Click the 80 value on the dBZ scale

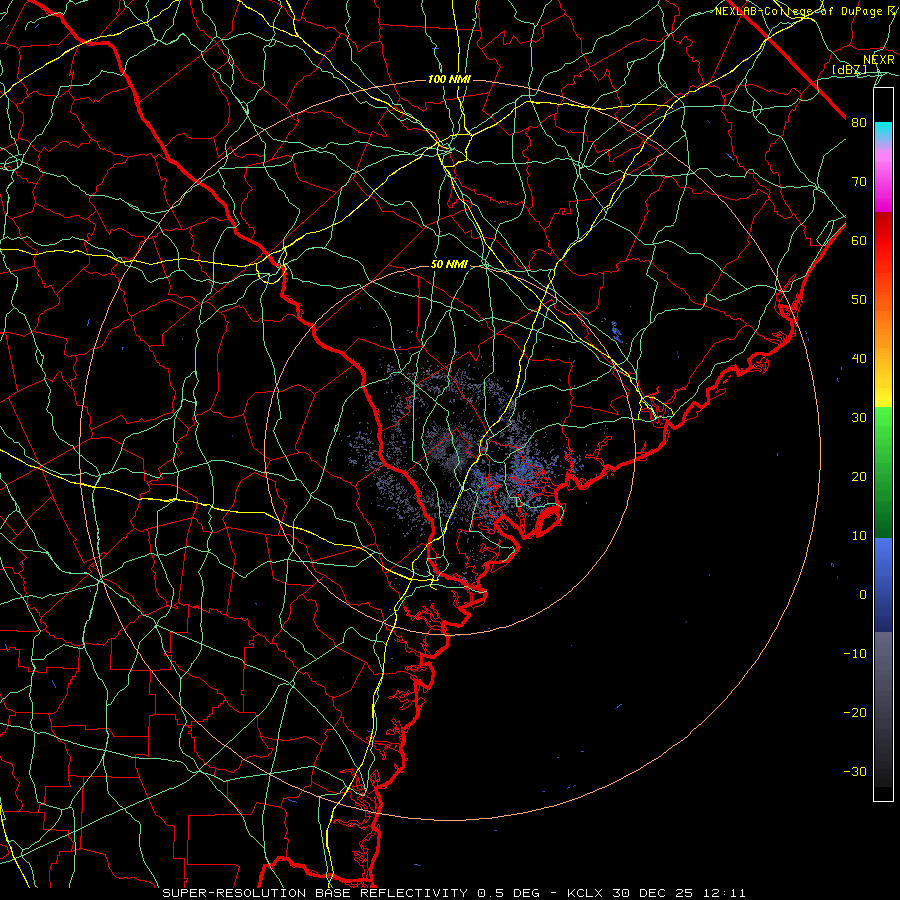point(859,123)
